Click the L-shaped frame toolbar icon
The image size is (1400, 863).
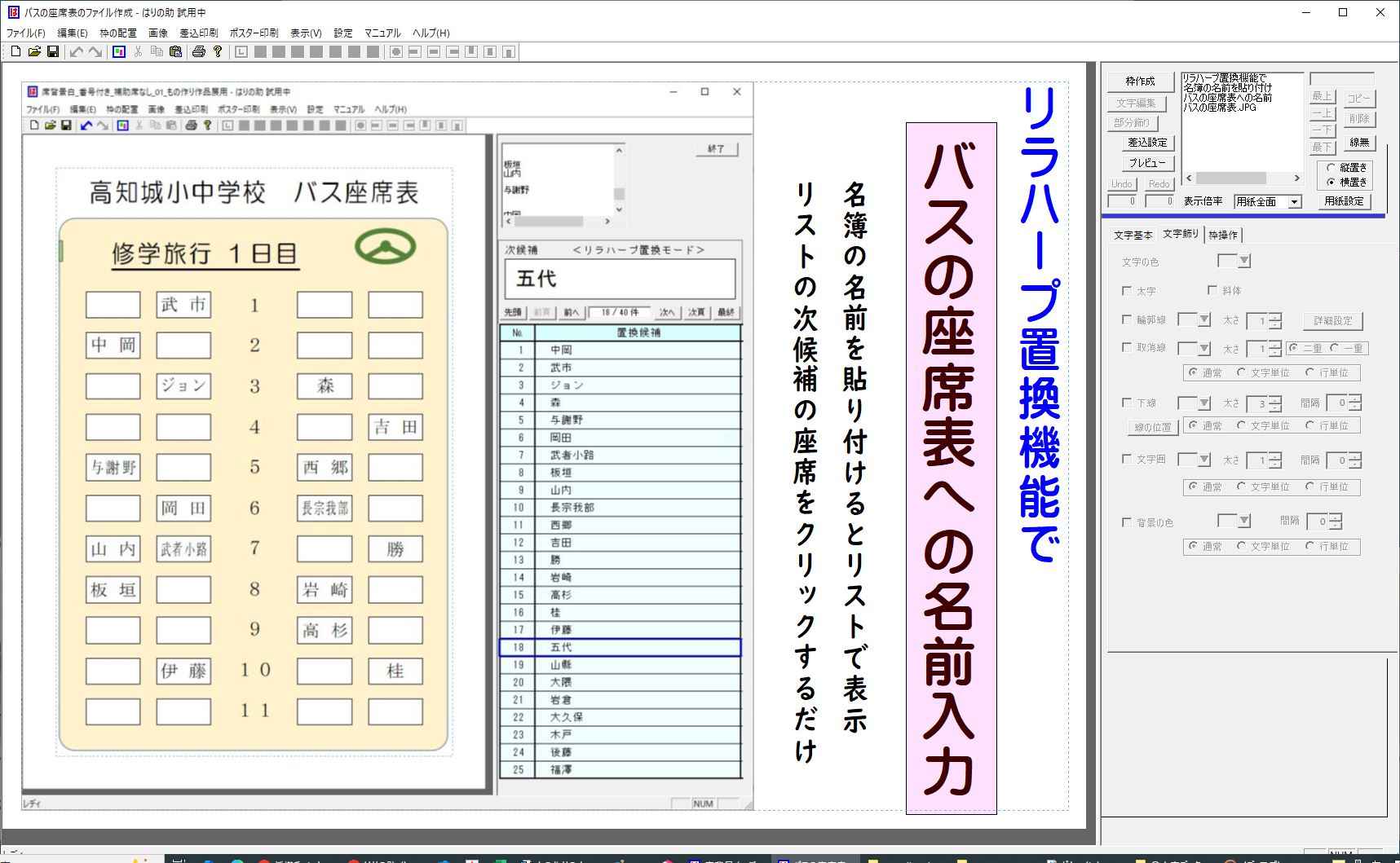[x=241, y=52]
